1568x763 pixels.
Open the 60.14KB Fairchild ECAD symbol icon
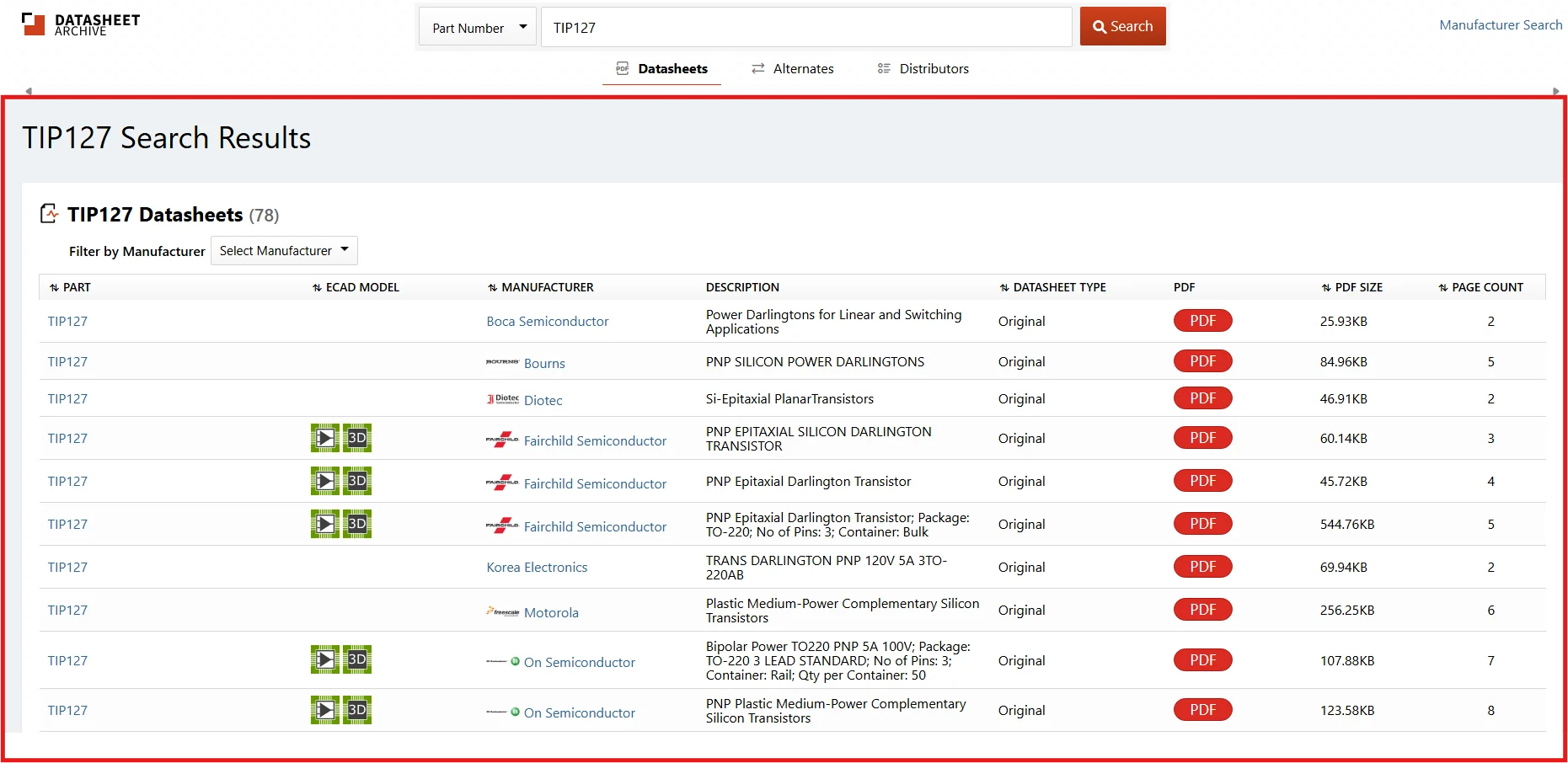pos(325,438)
